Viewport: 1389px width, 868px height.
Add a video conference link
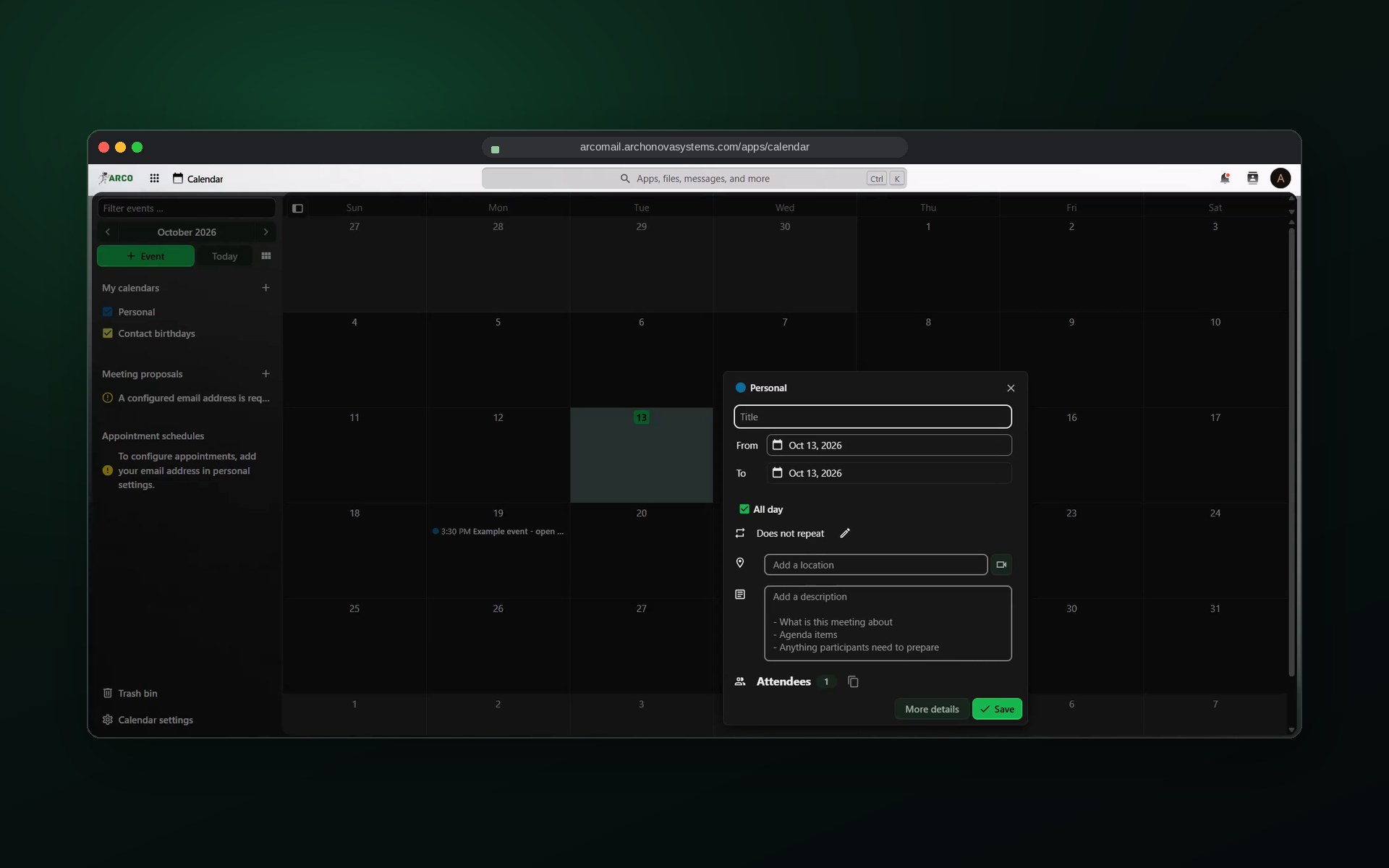pyautogui.click(x=1001, y=565)
